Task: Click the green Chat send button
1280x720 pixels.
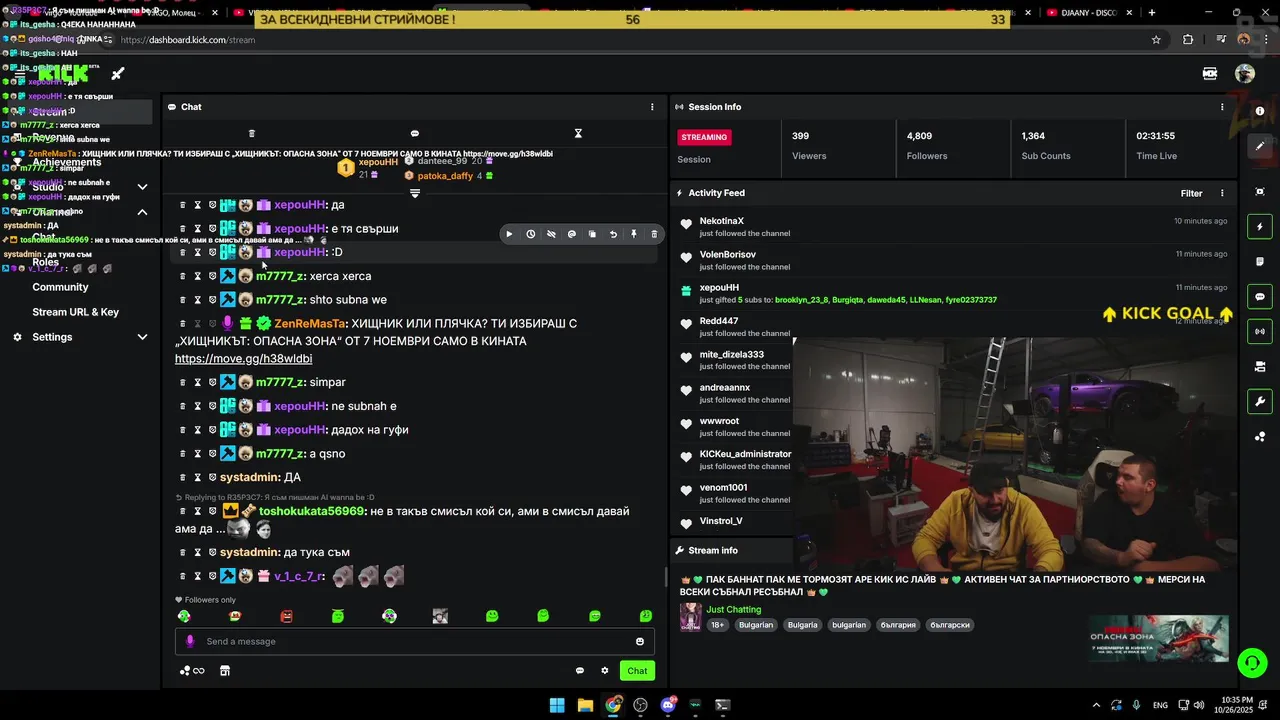Action: click(637, 671)
